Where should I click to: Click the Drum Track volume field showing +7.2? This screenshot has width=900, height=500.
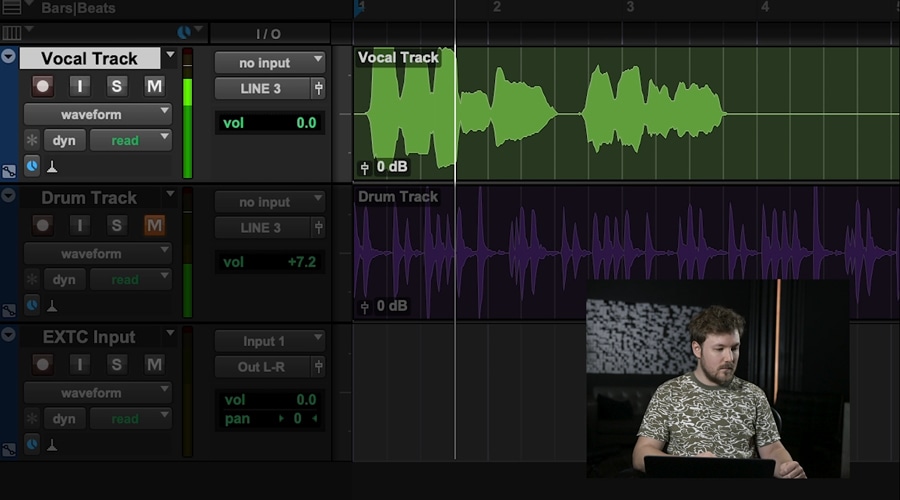269,262
